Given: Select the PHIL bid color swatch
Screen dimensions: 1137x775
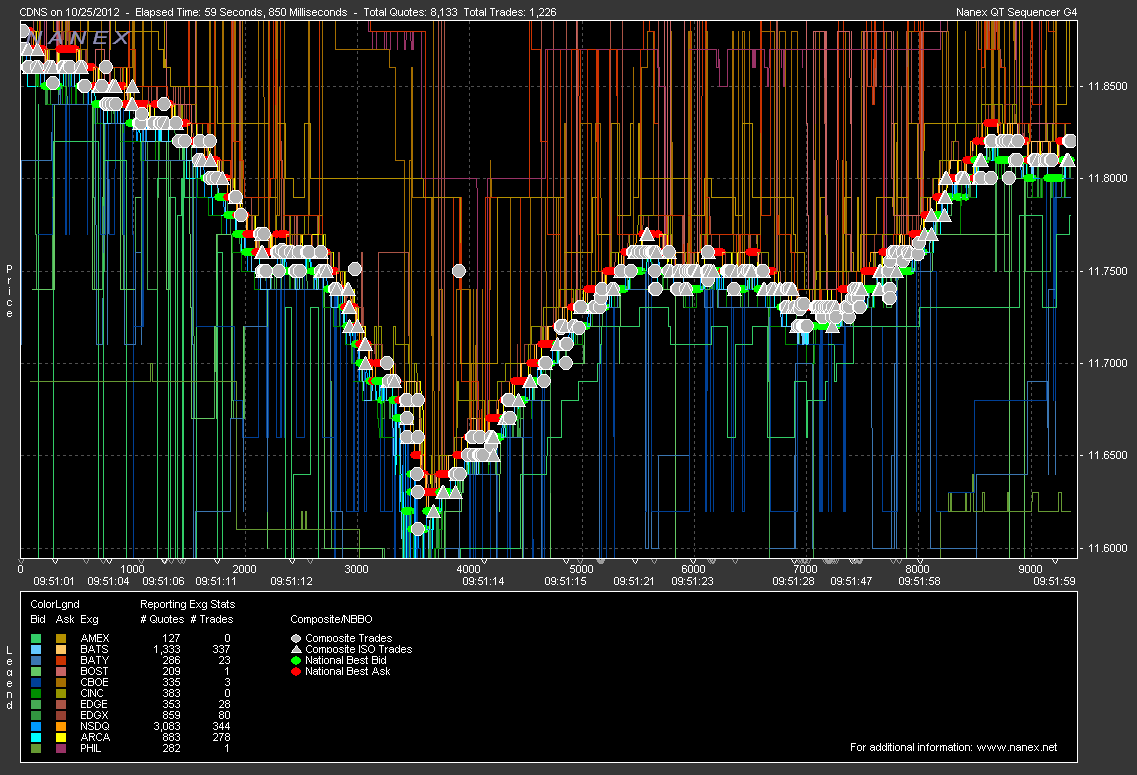Looking at the screenshot, I should pos(36,748).
